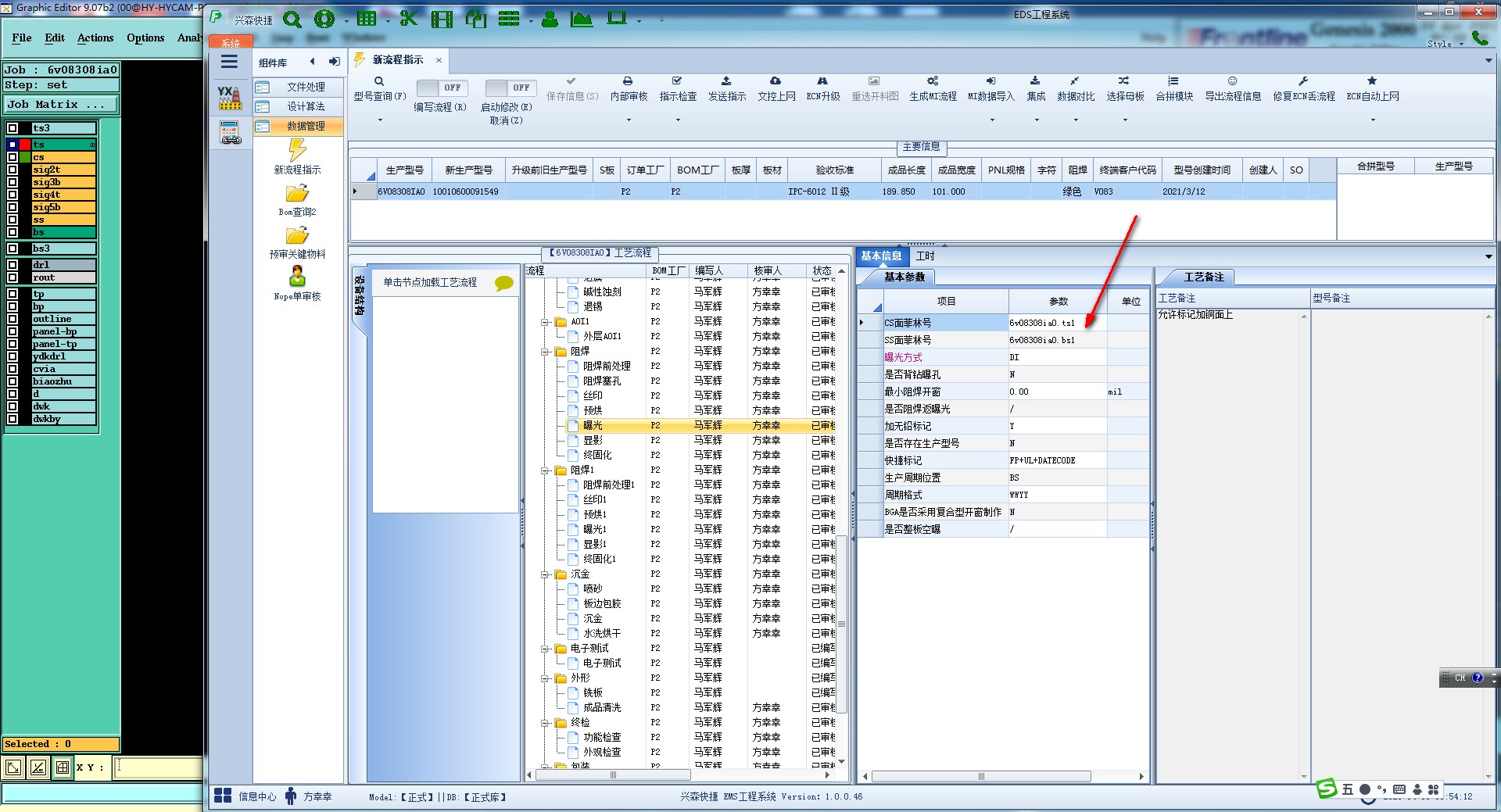Click the yellow speech bubble icon
The height and width of the screenshot is (812, 1501).
tap(504, 283)
